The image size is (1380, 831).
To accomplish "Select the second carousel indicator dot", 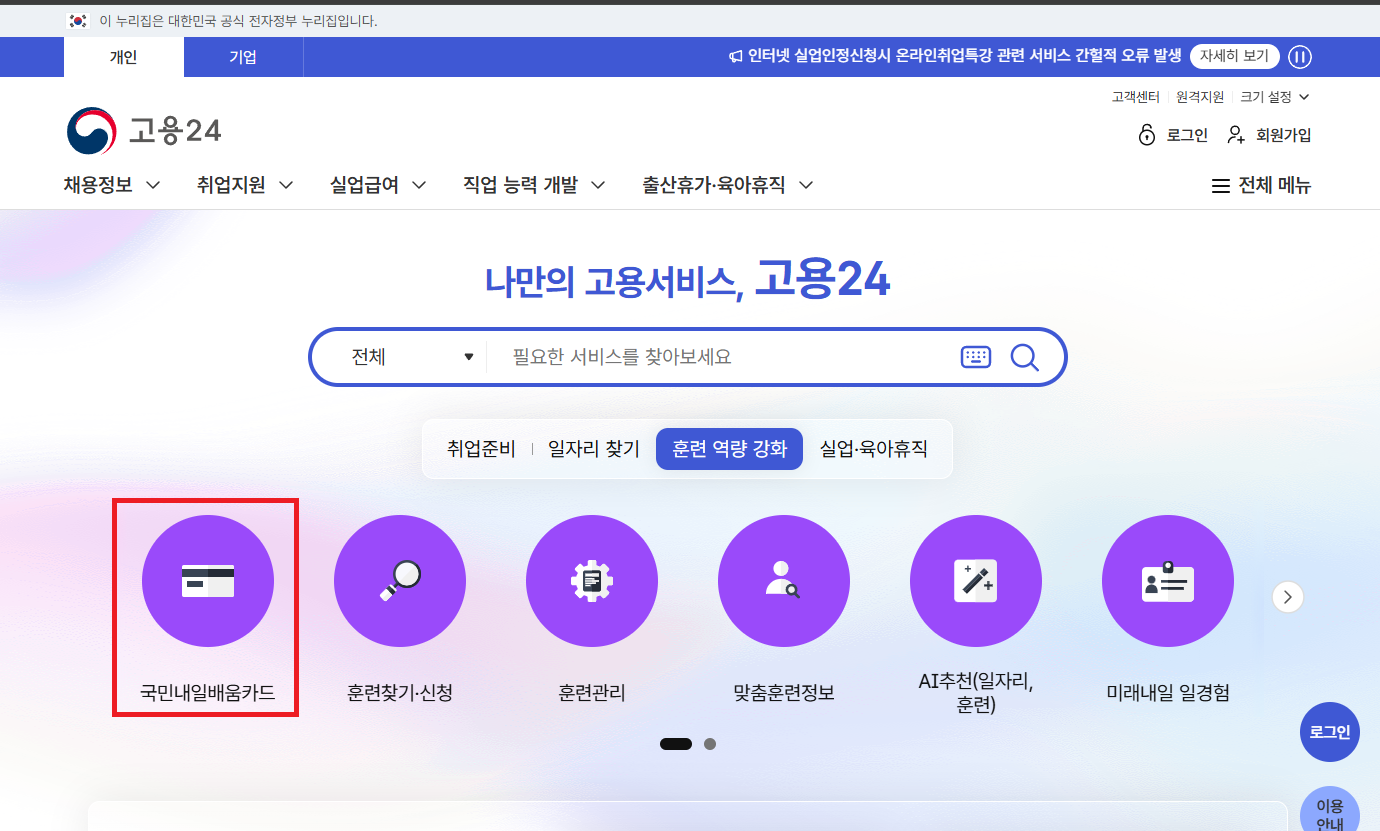I will coord(710,743).
